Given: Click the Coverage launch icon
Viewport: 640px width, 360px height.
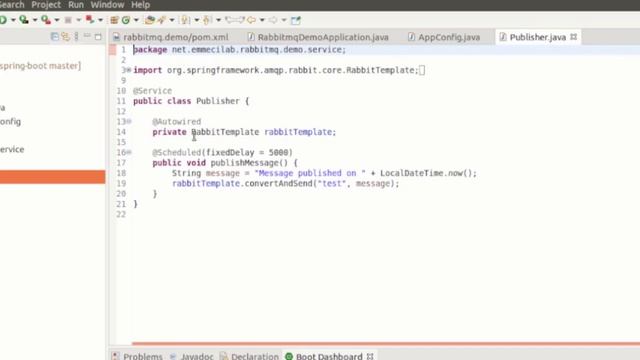Looking at the screenshot, I should [x=24, y=20].
